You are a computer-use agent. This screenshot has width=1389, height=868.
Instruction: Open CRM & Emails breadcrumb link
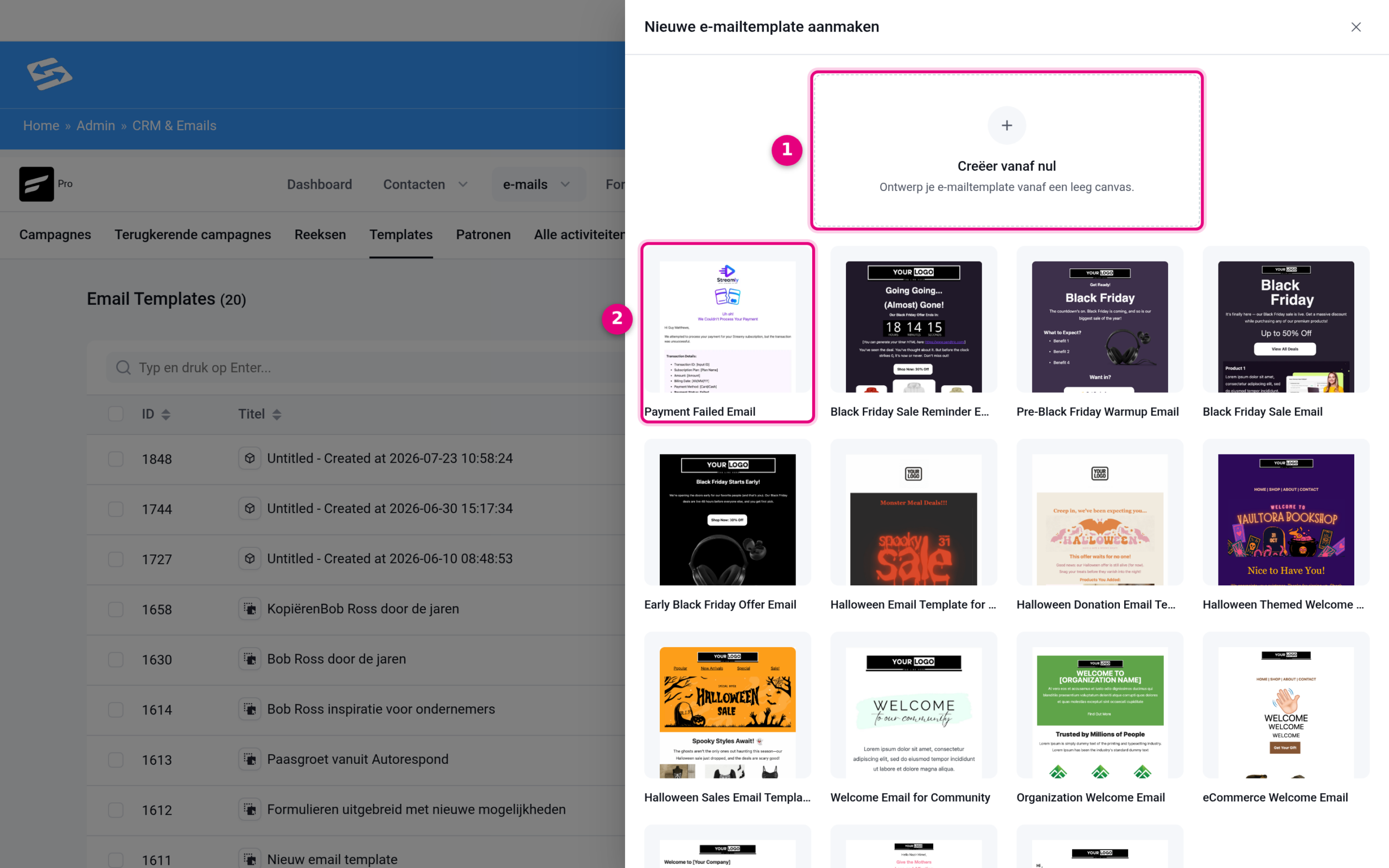point(174,126)
